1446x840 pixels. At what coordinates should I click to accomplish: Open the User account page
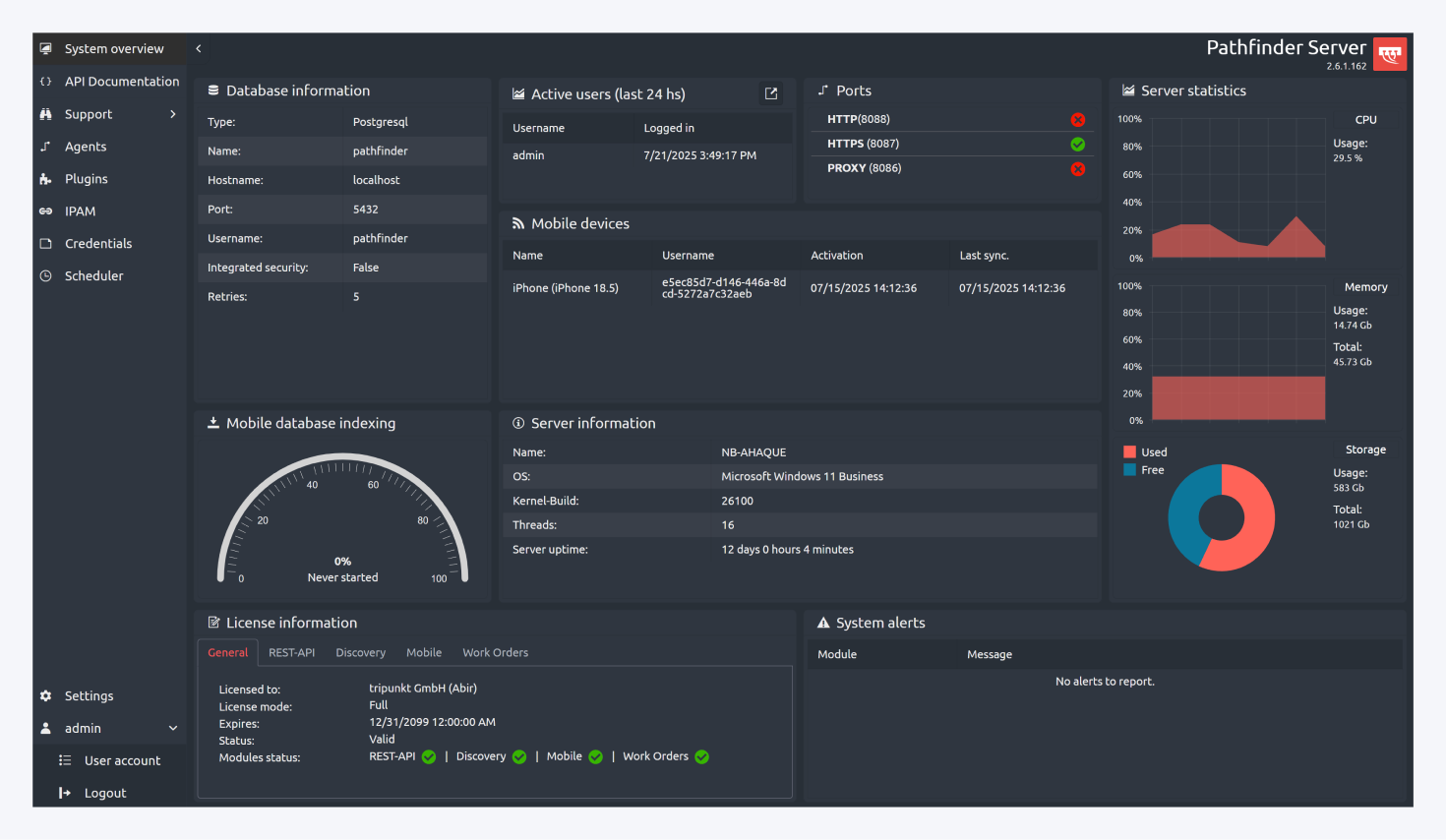pyautogui.click(x=123, y=760)
